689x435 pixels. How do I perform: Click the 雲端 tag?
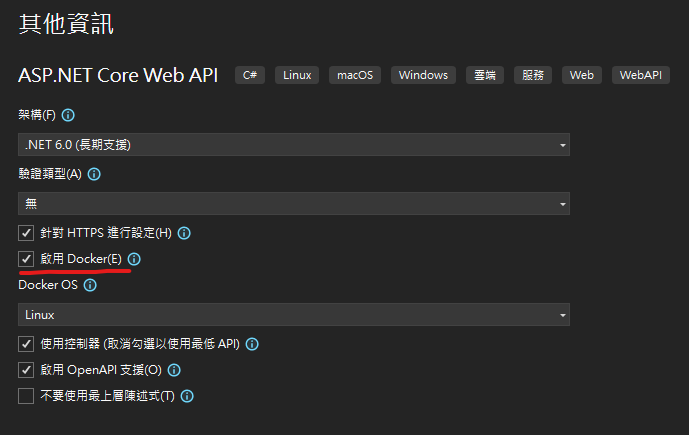(x=485, y=75)
